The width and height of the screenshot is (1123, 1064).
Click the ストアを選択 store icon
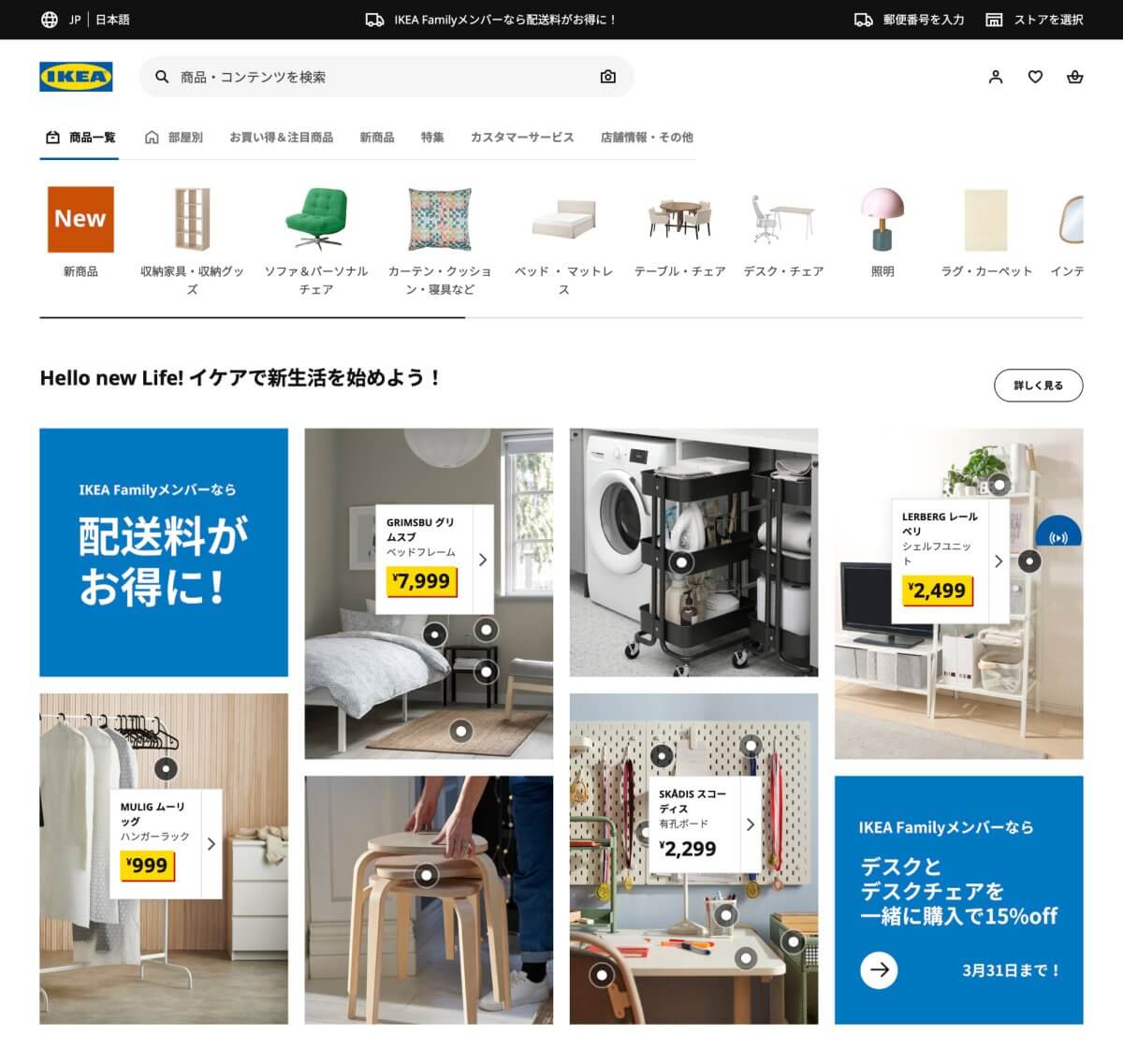tap(994, 20)
